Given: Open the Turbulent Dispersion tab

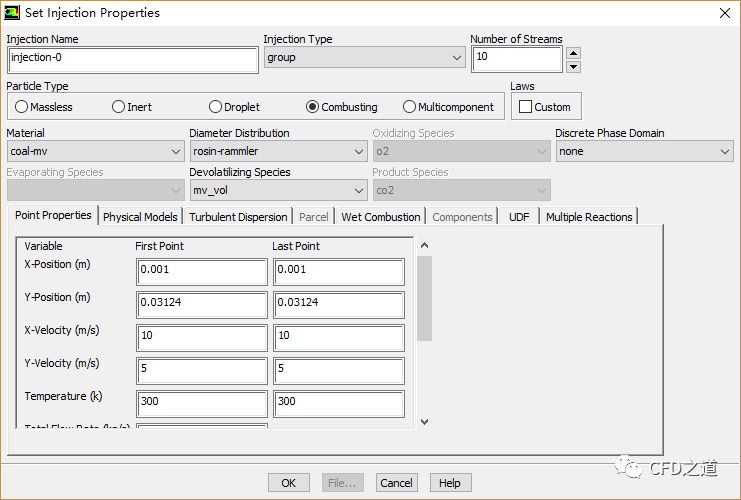Looking at the screenshot, I should tap(238, 217).
